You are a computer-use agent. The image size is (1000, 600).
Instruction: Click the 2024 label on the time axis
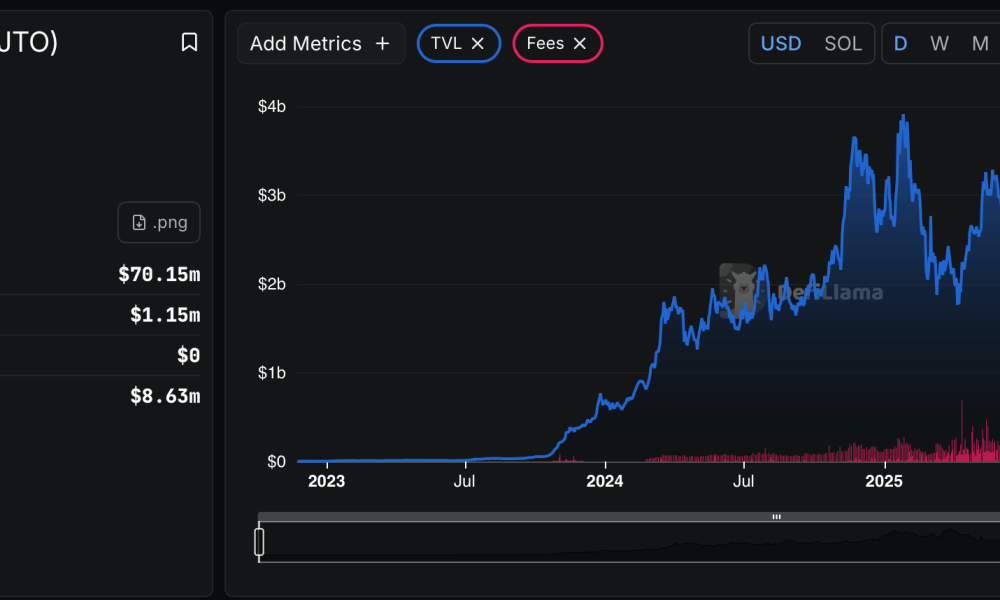pyautogui.click(x=604, y=481)
